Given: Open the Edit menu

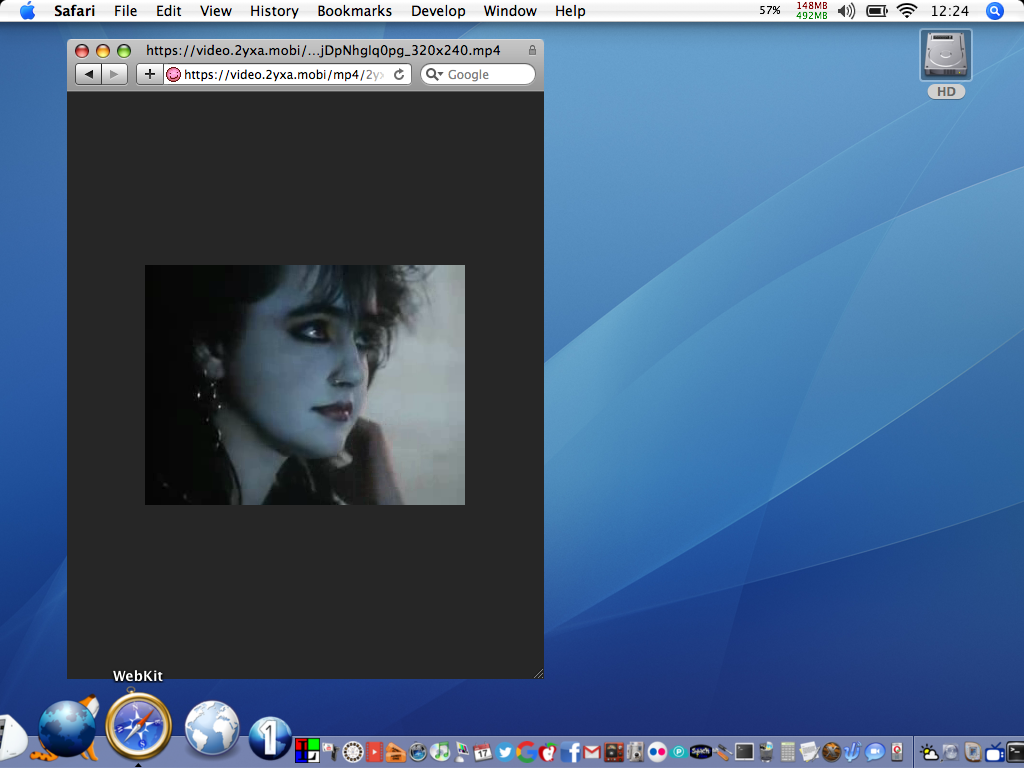Looking at the screenshot, I should 168,11.
